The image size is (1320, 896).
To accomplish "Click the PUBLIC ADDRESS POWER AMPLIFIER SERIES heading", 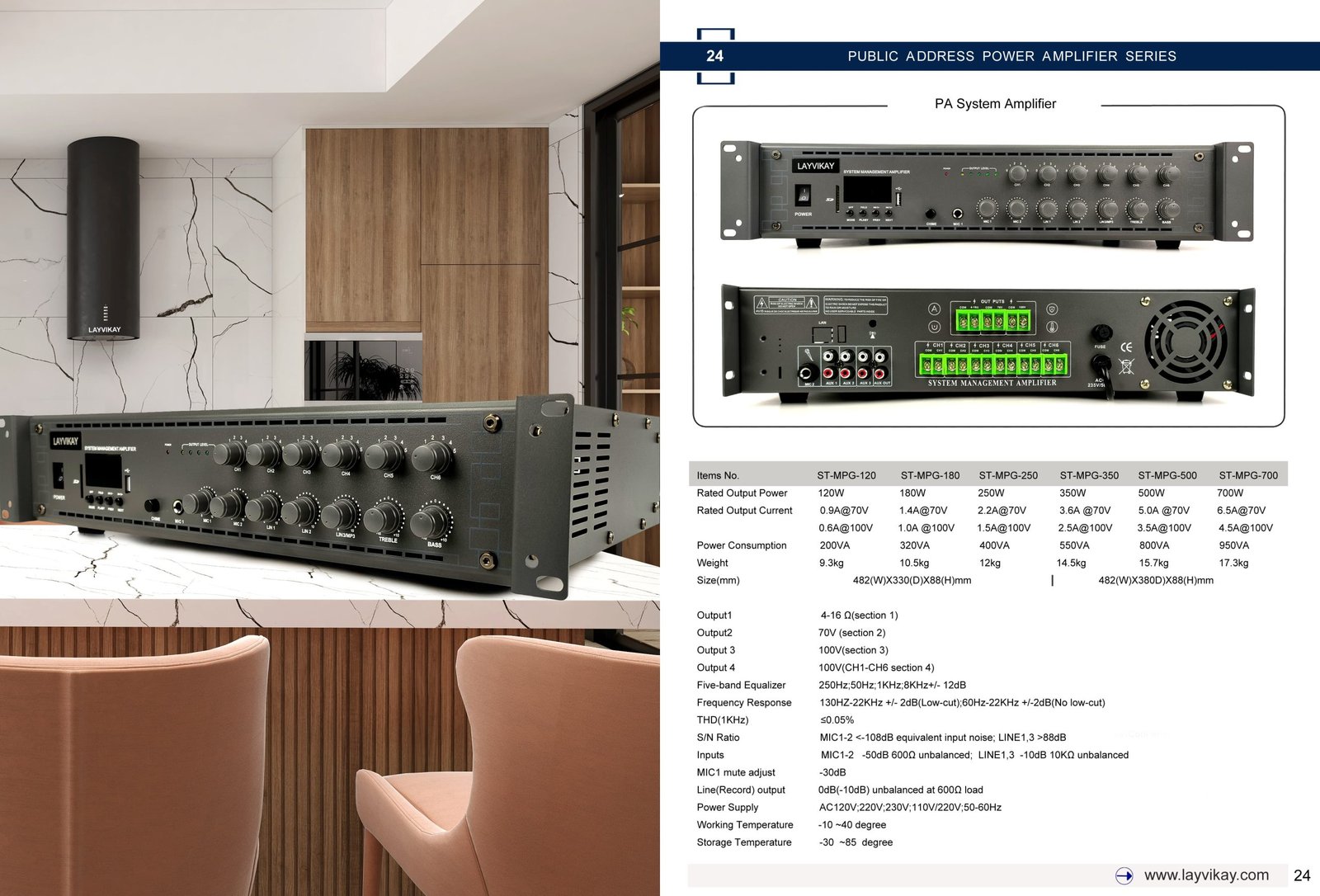I will pyautogui.click(x=1012, y=56).
